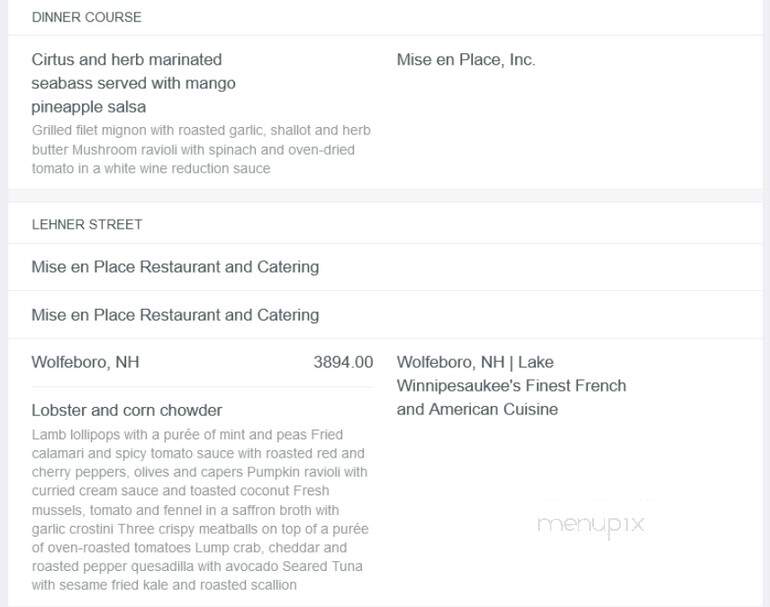Click the Lamb lollipops description paragraph
Image resolution: width=770 pixels, height=607 pixels.
(200, 510)
